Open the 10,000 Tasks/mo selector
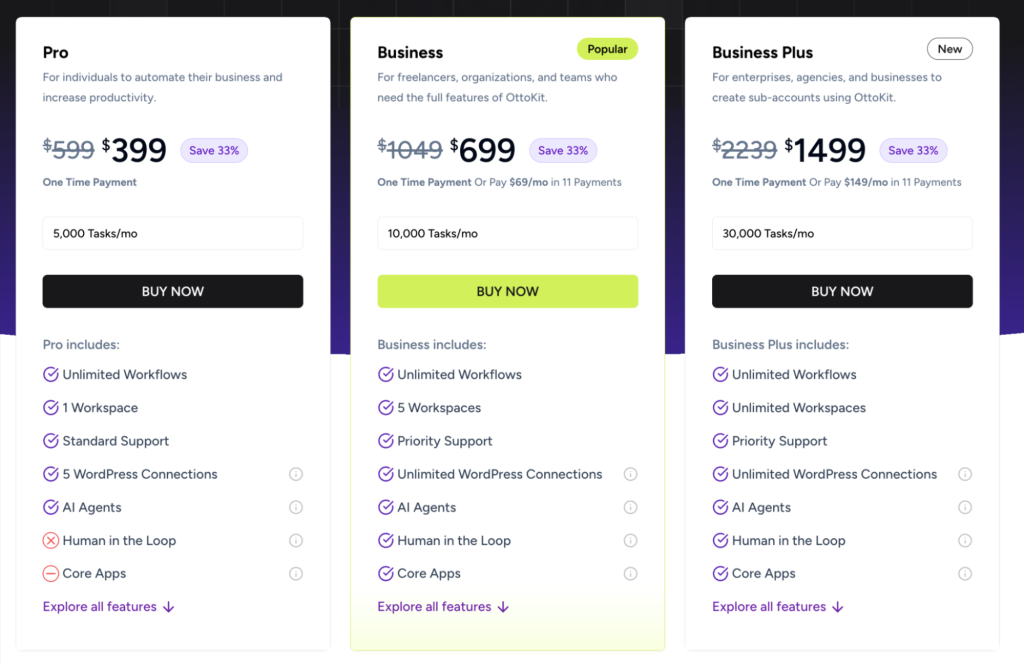Image resolution: width=1024 pixels, height=665 pixels. coord(507,233)
